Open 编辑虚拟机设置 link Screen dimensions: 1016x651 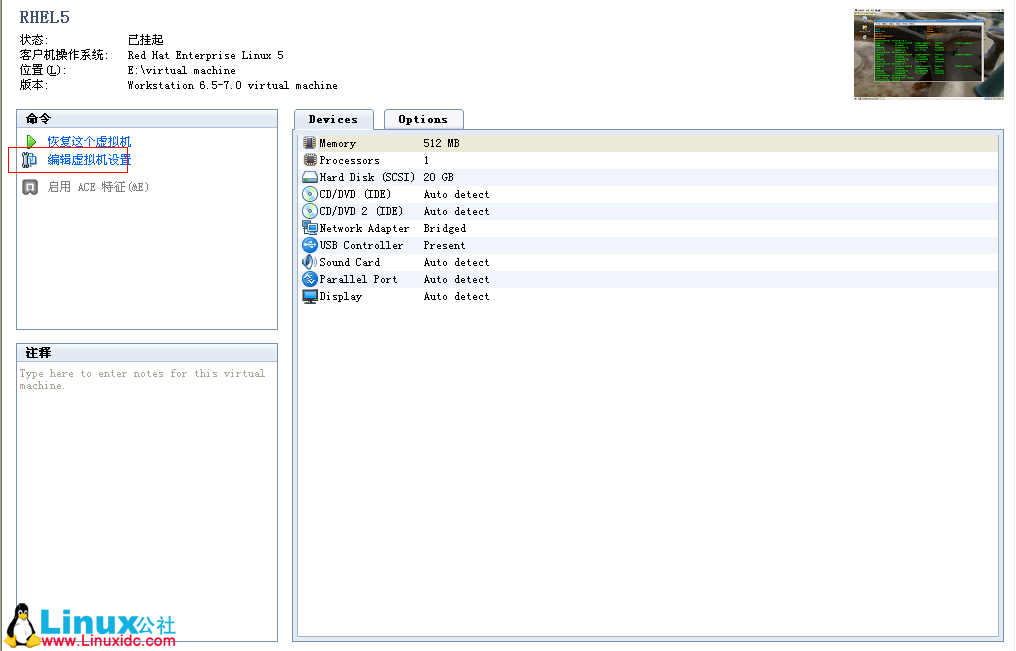(x=89, y=159)
